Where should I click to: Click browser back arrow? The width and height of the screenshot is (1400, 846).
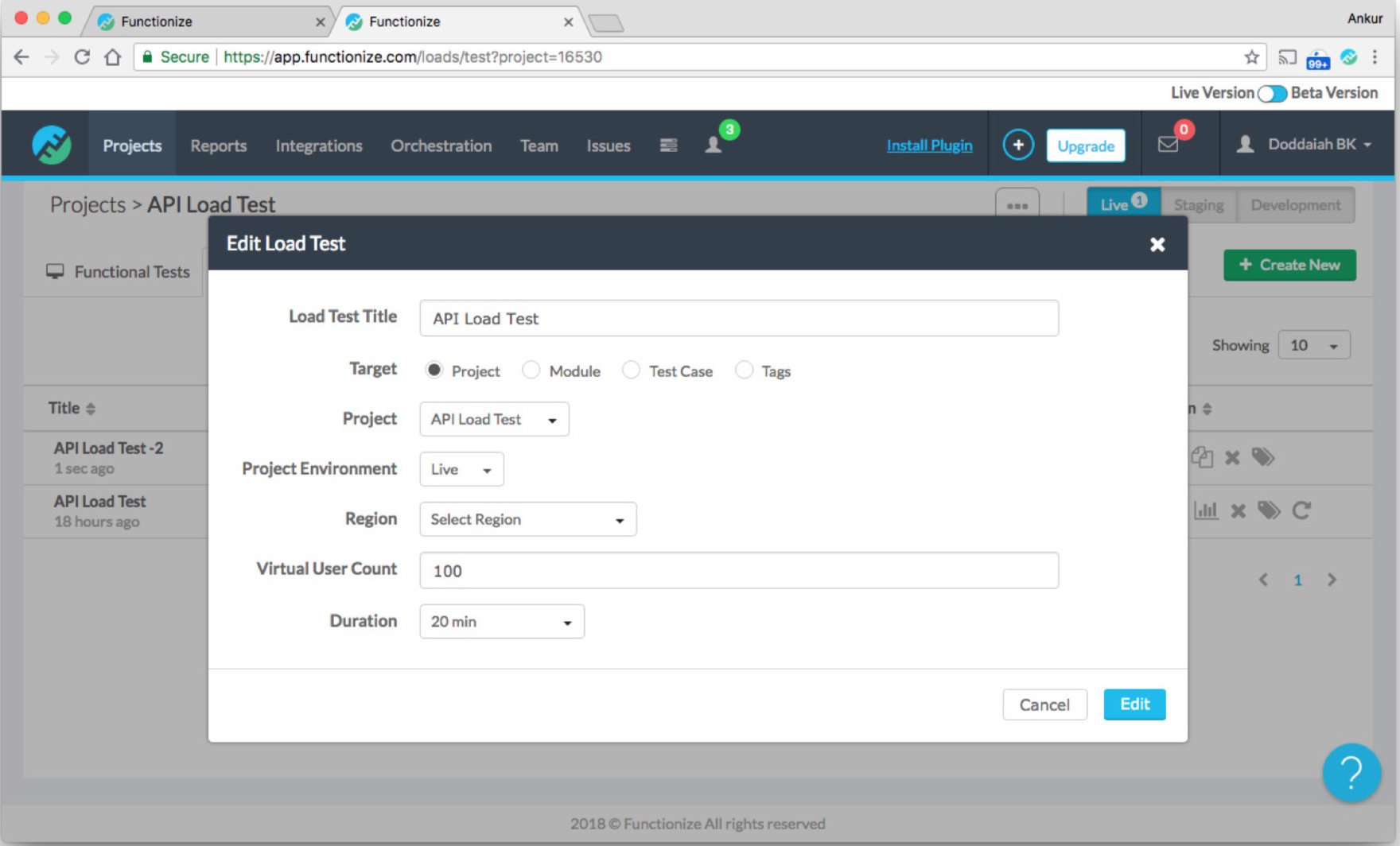click(21, 57)
